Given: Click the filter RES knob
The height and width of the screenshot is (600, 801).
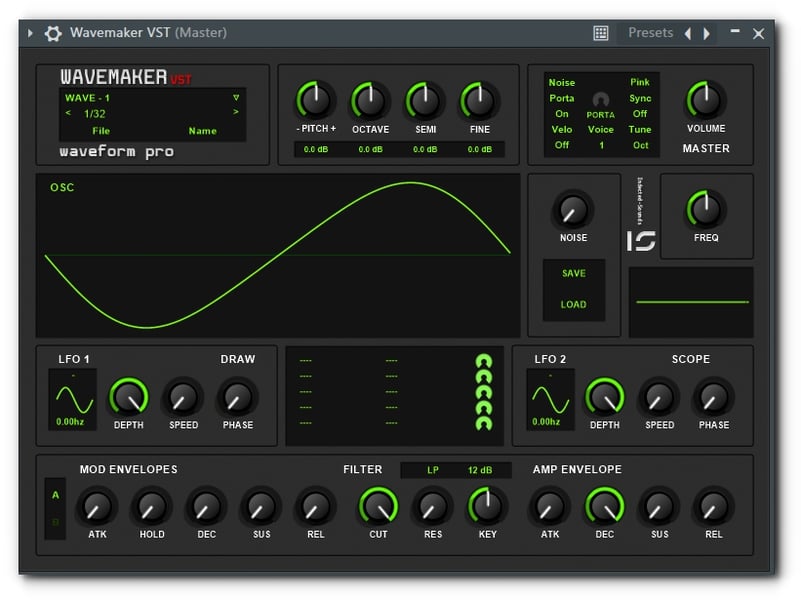Looking at the screenshot, I should (x=432, y=507).
